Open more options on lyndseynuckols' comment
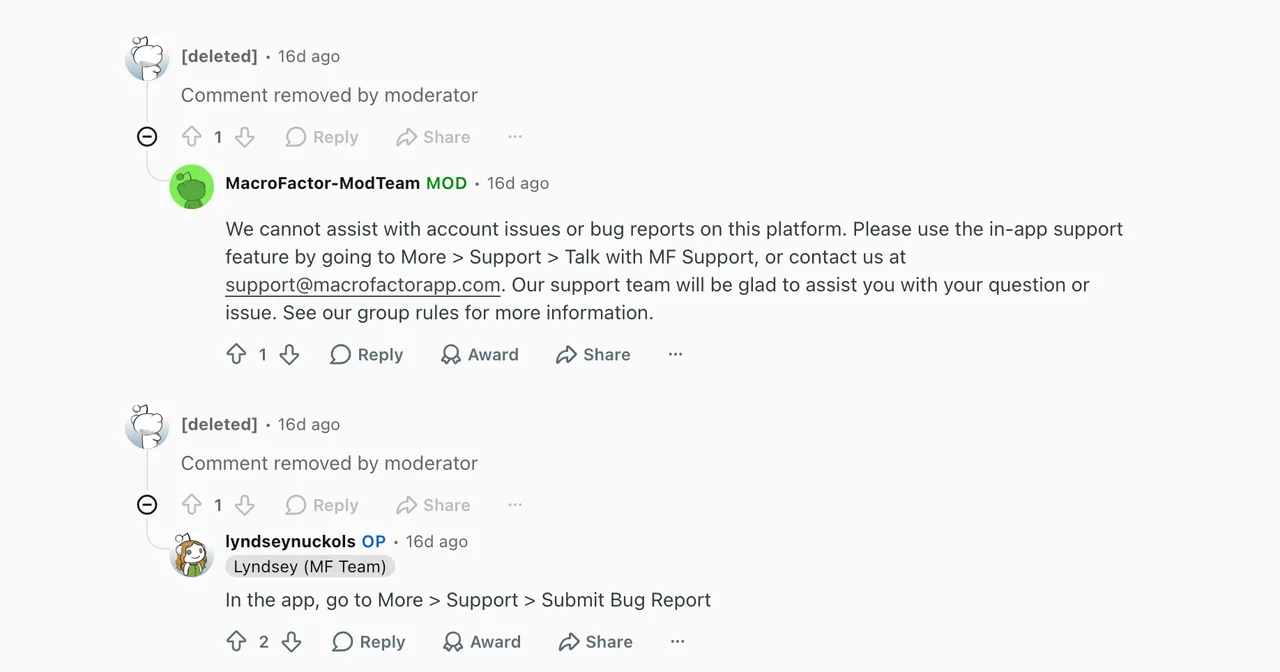Screen dimensions: 1280x672 pyautogui.click(x=678, y=641)
